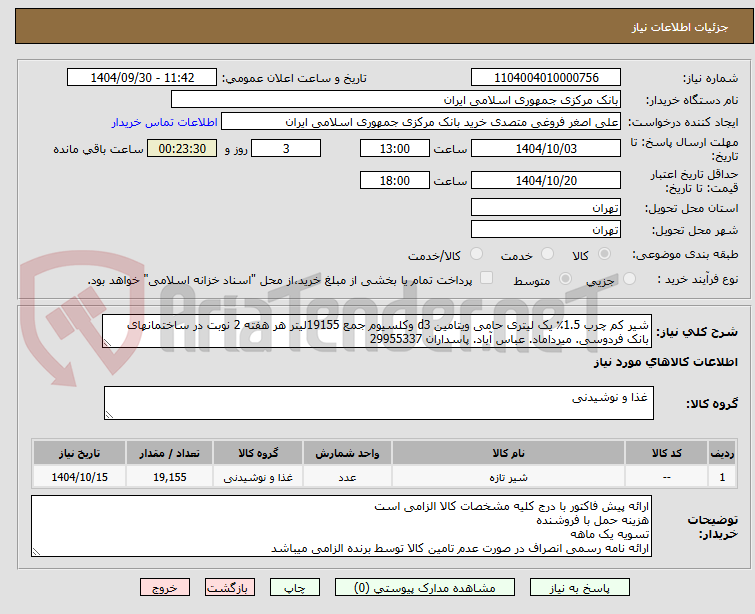Select the جزیی purchase type radio

(629, 279)
